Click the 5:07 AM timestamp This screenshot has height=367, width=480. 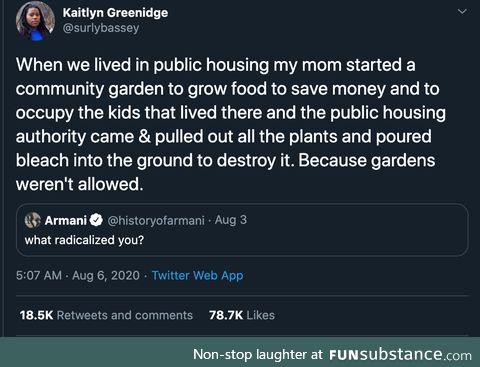click(39, 276)
